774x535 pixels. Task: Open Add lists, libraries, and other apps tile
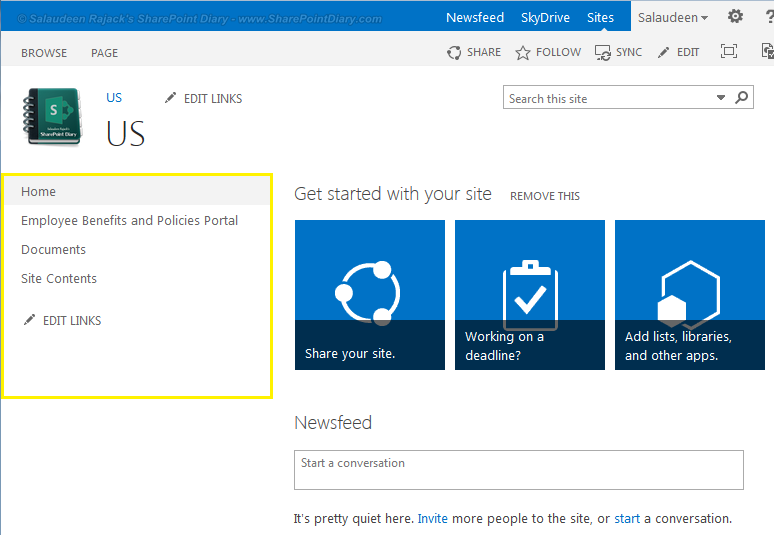point(690,295)
